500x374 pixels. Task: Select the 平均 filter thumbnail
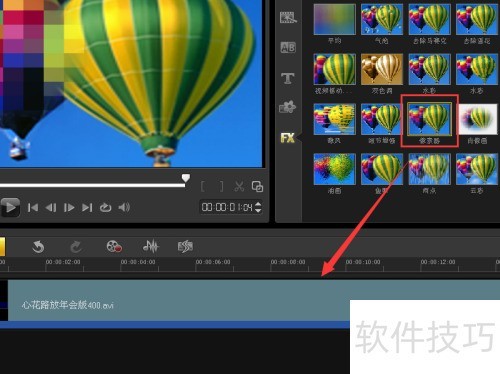(x=334, y=19)
